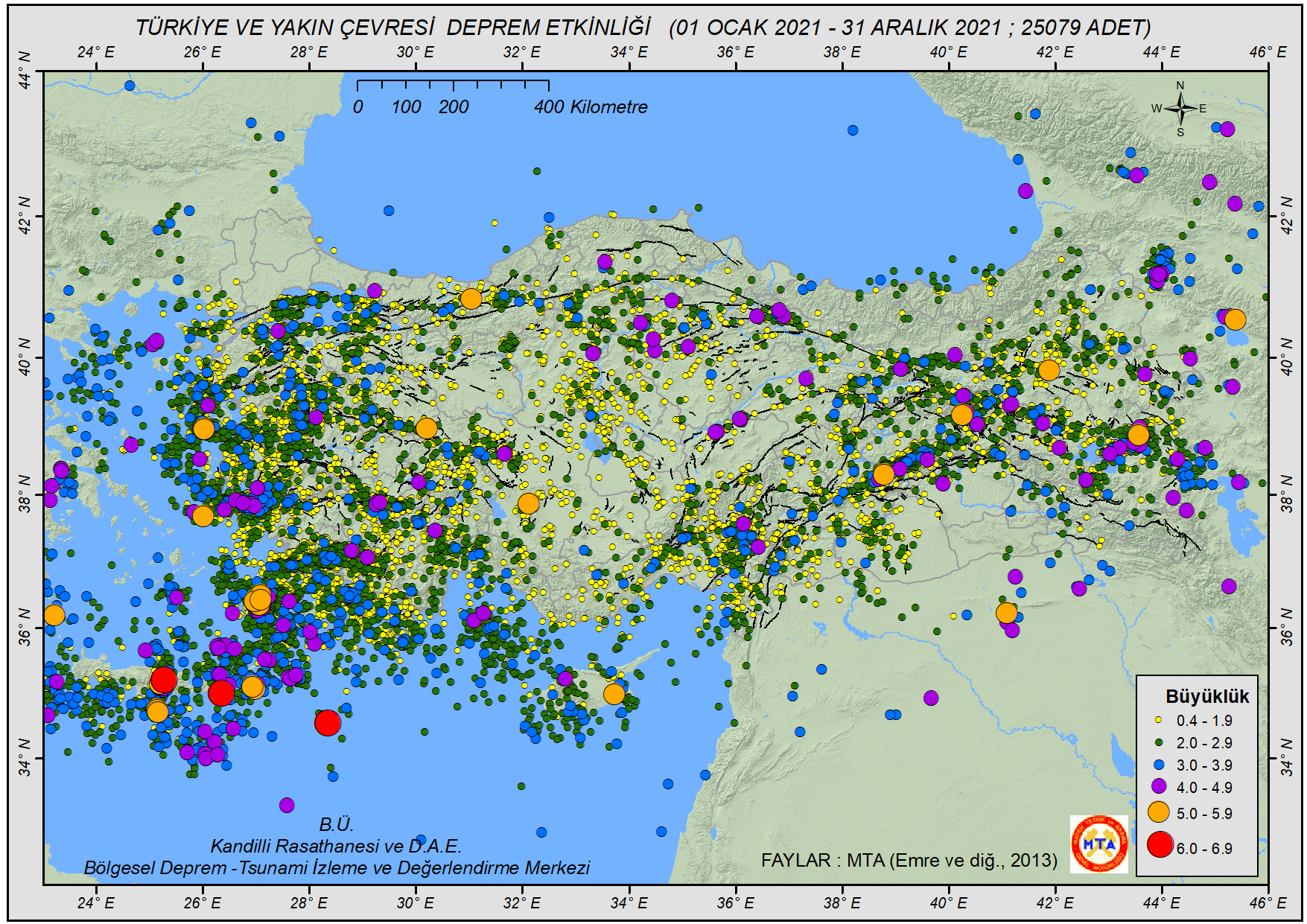Click the orange marker on the far eastern edge

coord(1234,319)
